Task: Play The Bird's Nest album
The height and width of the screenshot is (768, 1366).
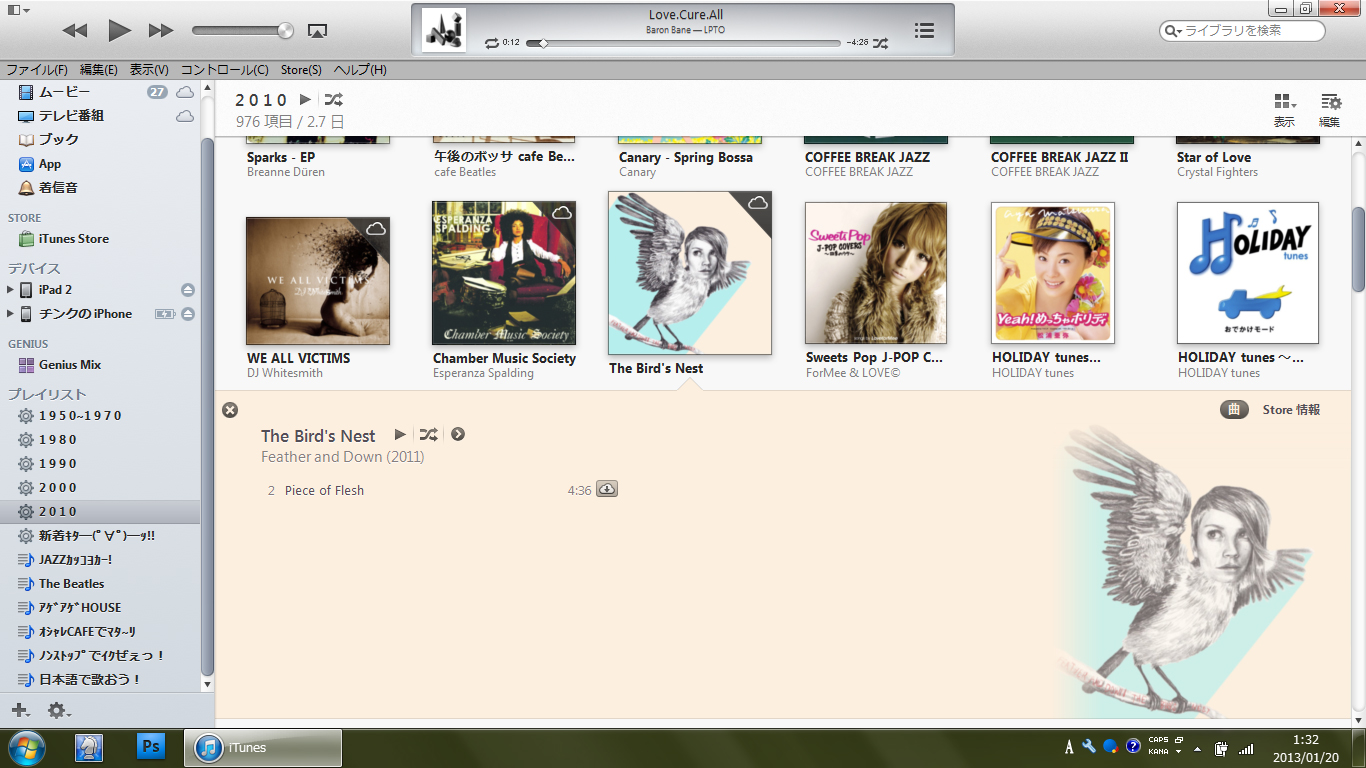Action: [400, 434]
